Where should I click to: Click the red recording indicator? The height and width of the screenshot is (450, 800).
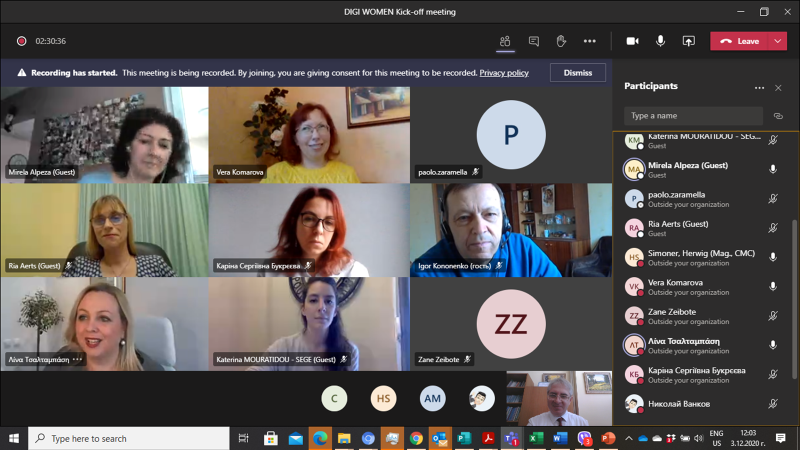coord(21,41)
